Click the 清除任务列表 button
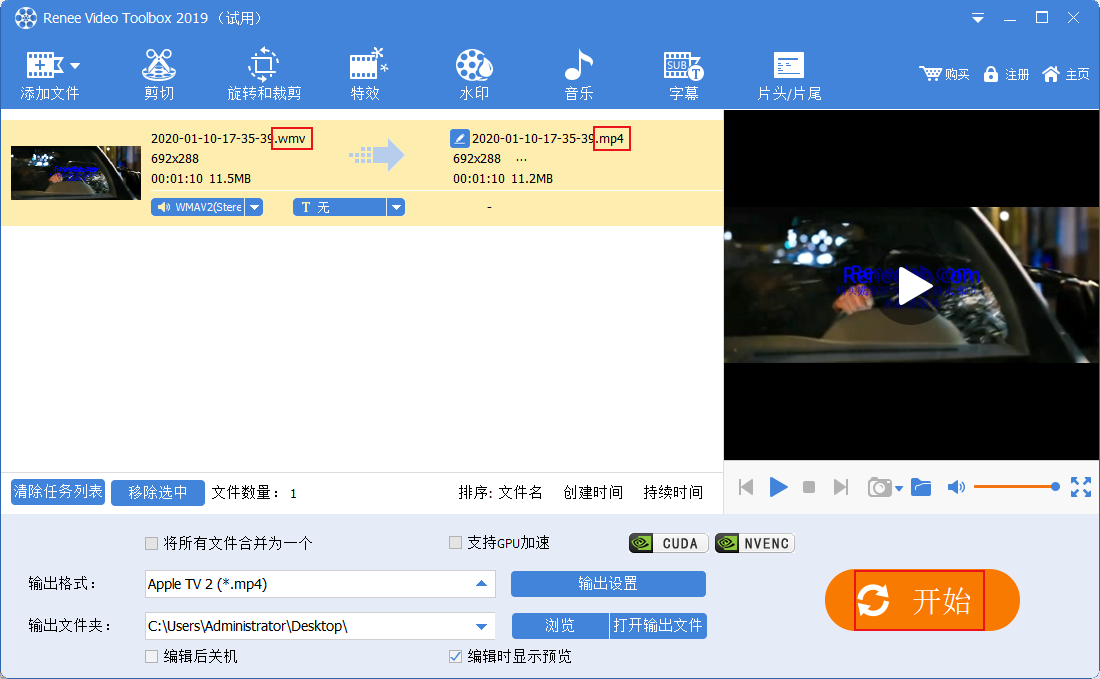 coord(58,492)
